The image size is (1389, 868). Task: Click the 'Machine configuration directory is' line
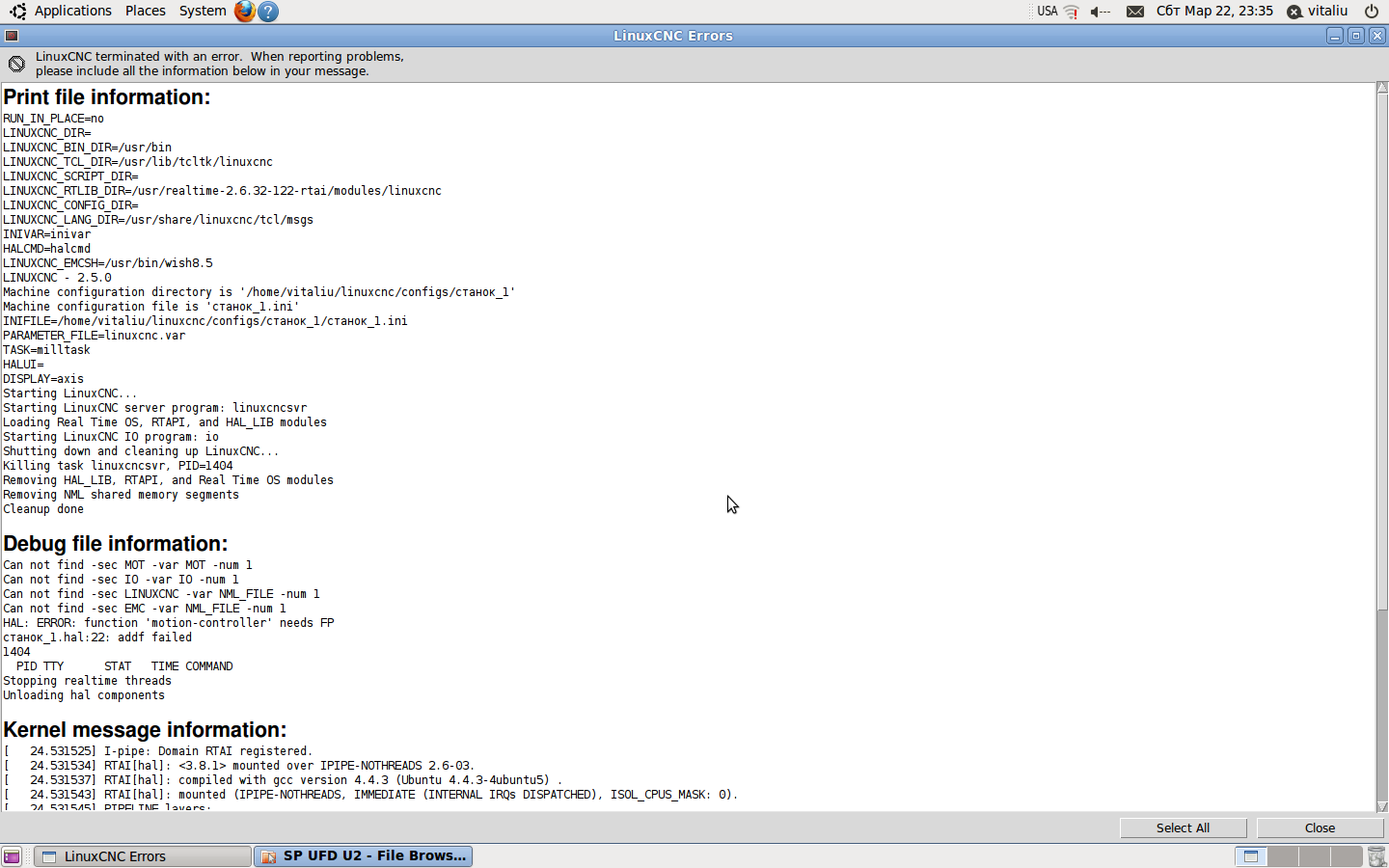259,292
